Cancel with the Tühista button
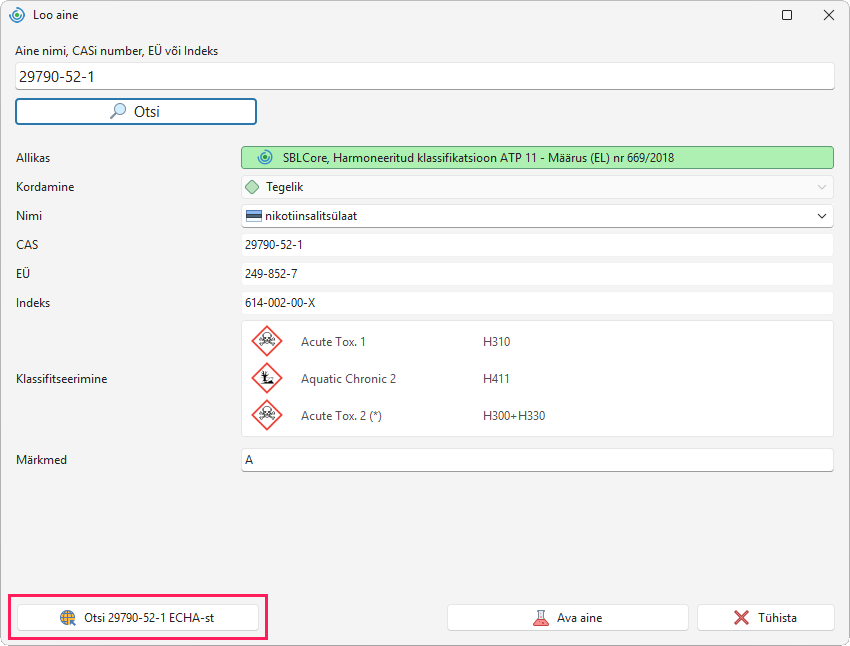Screen dimensions: 850x646 [x=765, y=618]
